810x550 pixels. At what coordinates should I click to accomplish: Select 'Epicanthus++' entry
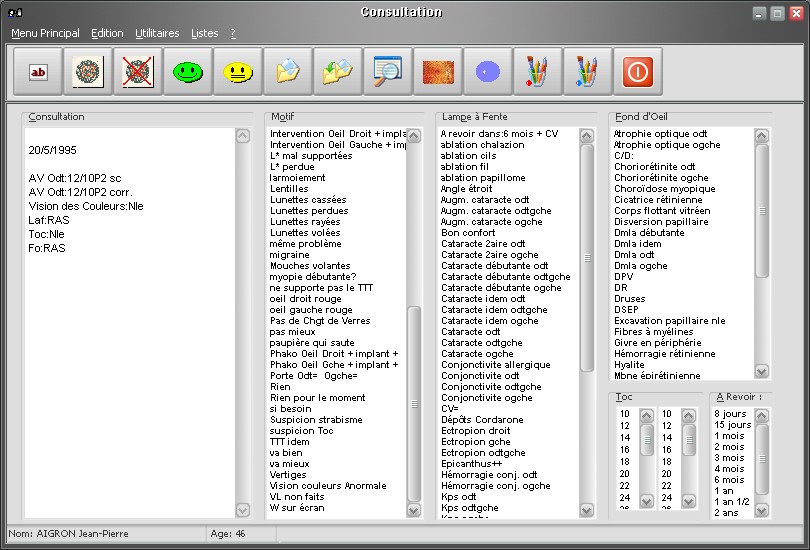471,464
